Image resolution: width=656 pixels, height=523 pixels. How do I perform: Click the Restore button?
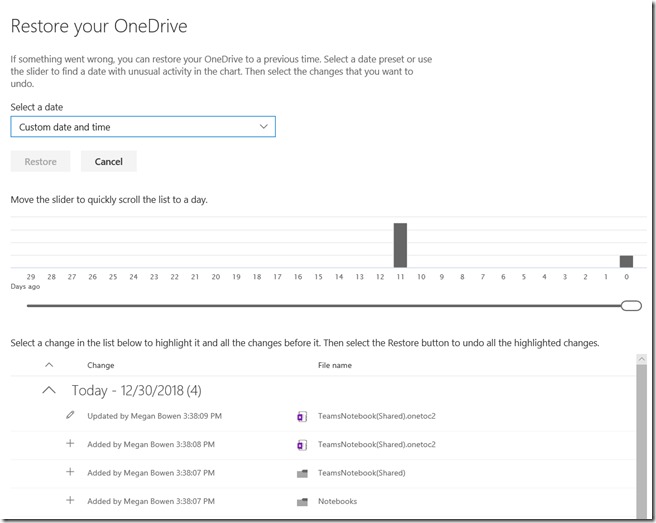click(x=40, y=162)
